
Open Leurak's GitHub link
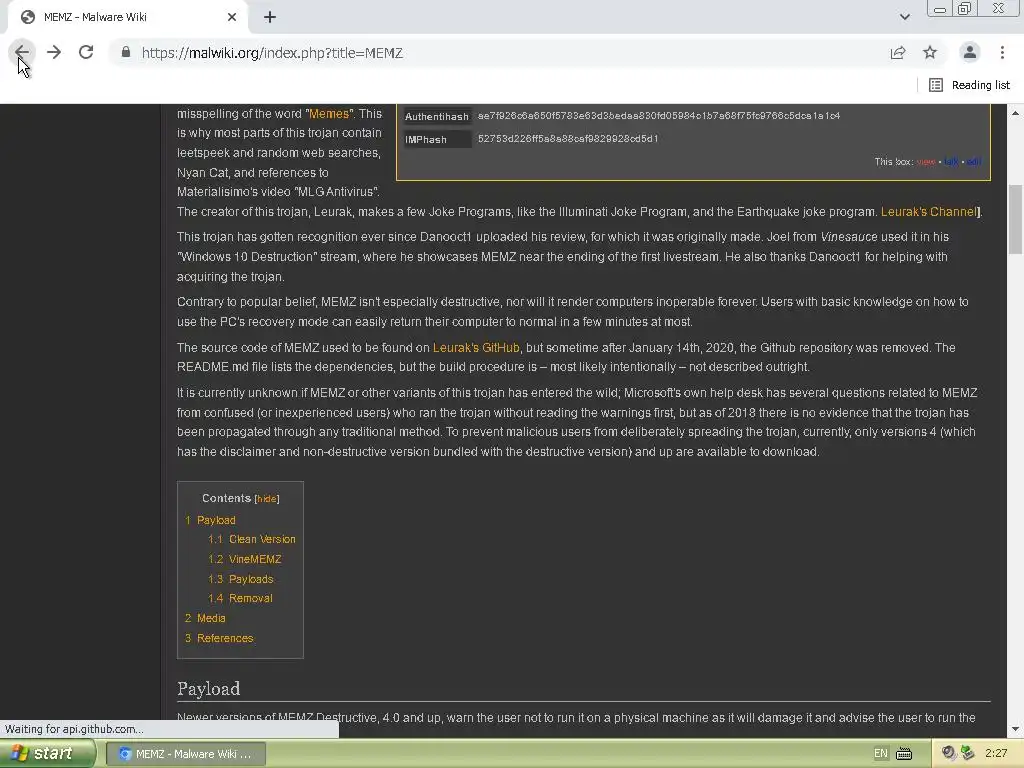(476, 347)
